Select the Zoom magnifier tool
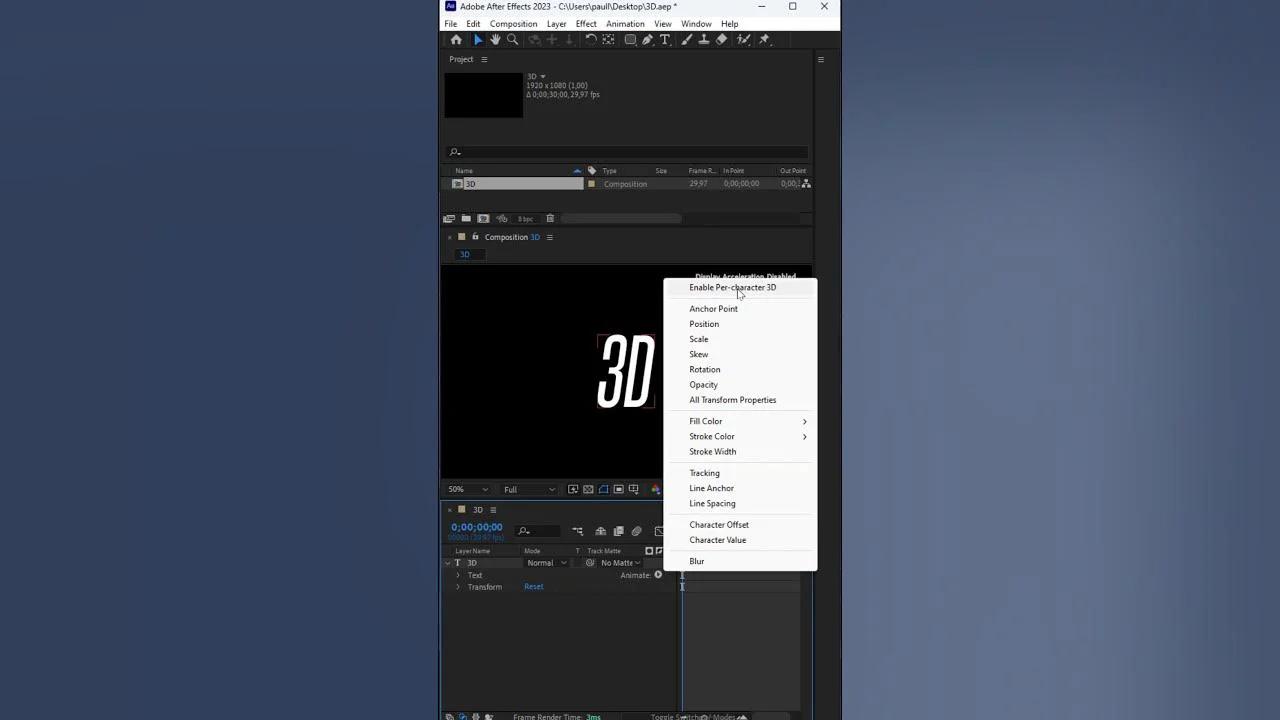This screenshot has height=720, width=1280. coord(512,40)
